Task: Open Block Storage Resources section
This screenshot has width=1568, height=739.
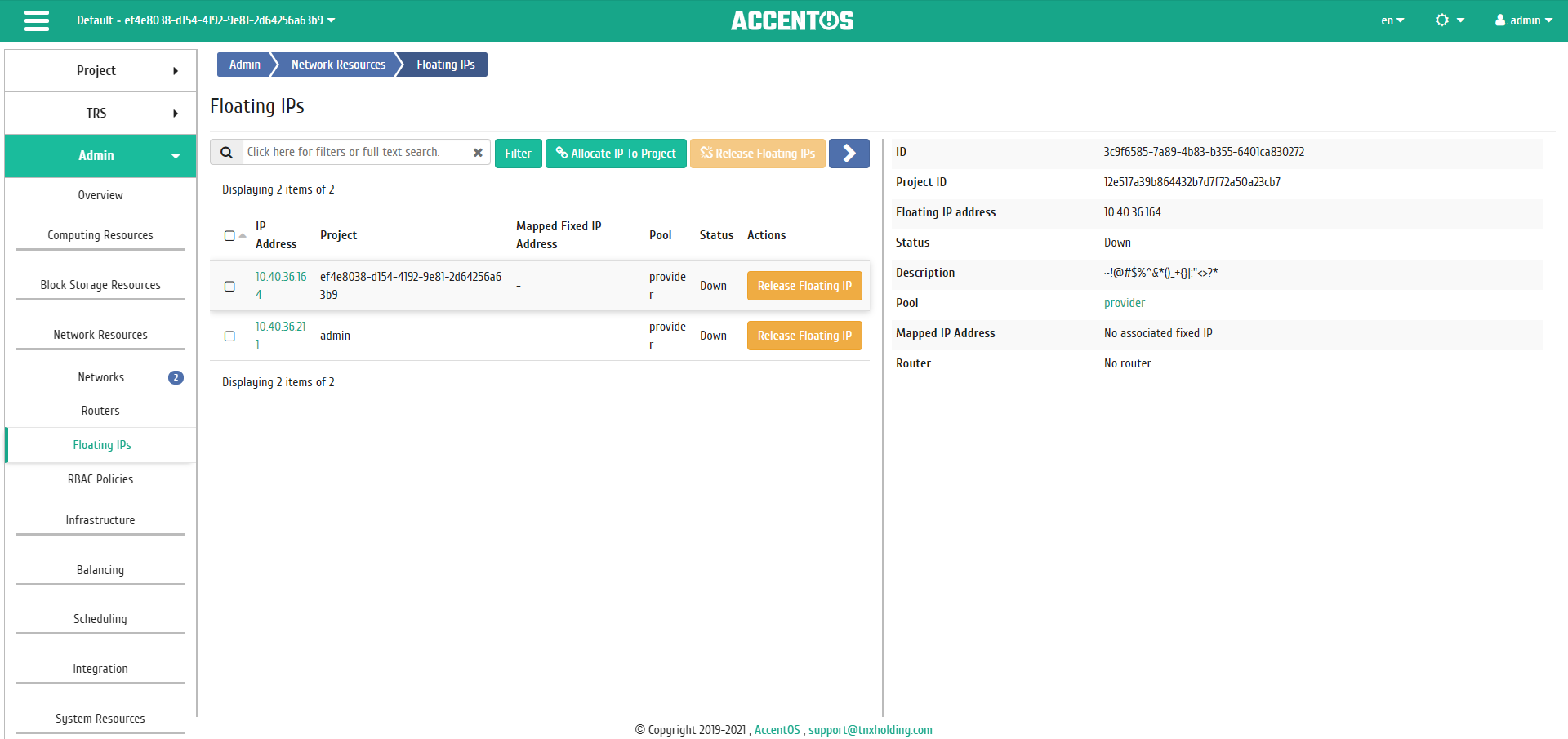Action: tap(100, 285)
